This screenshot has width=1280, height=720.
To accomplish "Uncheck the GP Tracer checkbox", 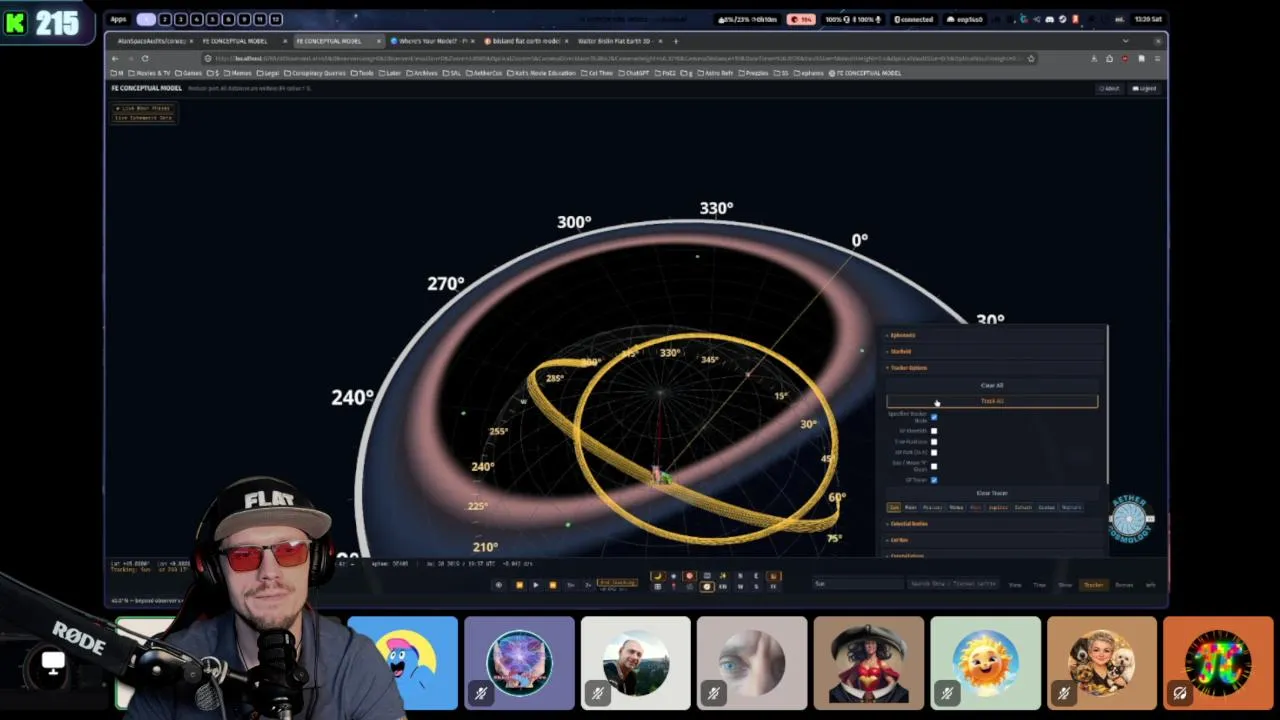I will click(x=934, y=480).
